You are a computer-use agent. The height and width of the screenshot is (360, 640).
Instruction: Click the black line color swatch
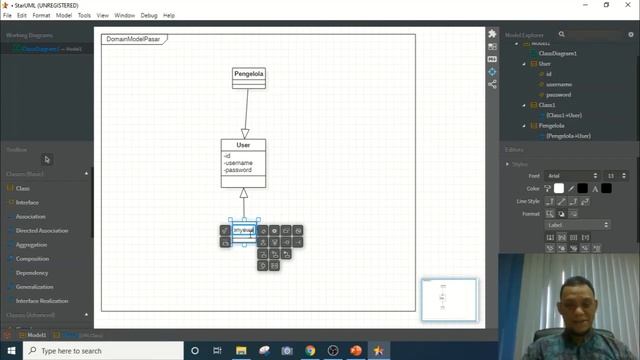tap(582, 188)
